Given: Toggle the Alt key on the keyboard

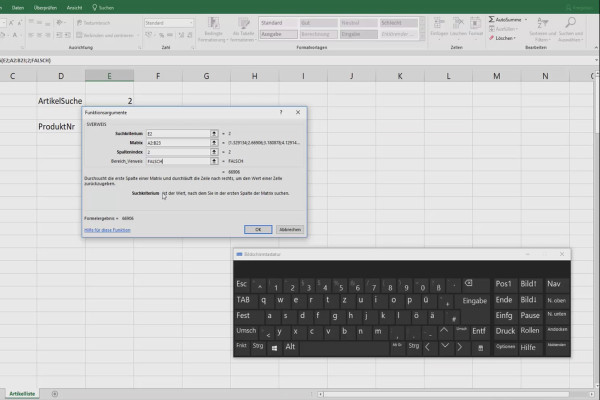Looking at the screenshot, I should click(290, 347).
